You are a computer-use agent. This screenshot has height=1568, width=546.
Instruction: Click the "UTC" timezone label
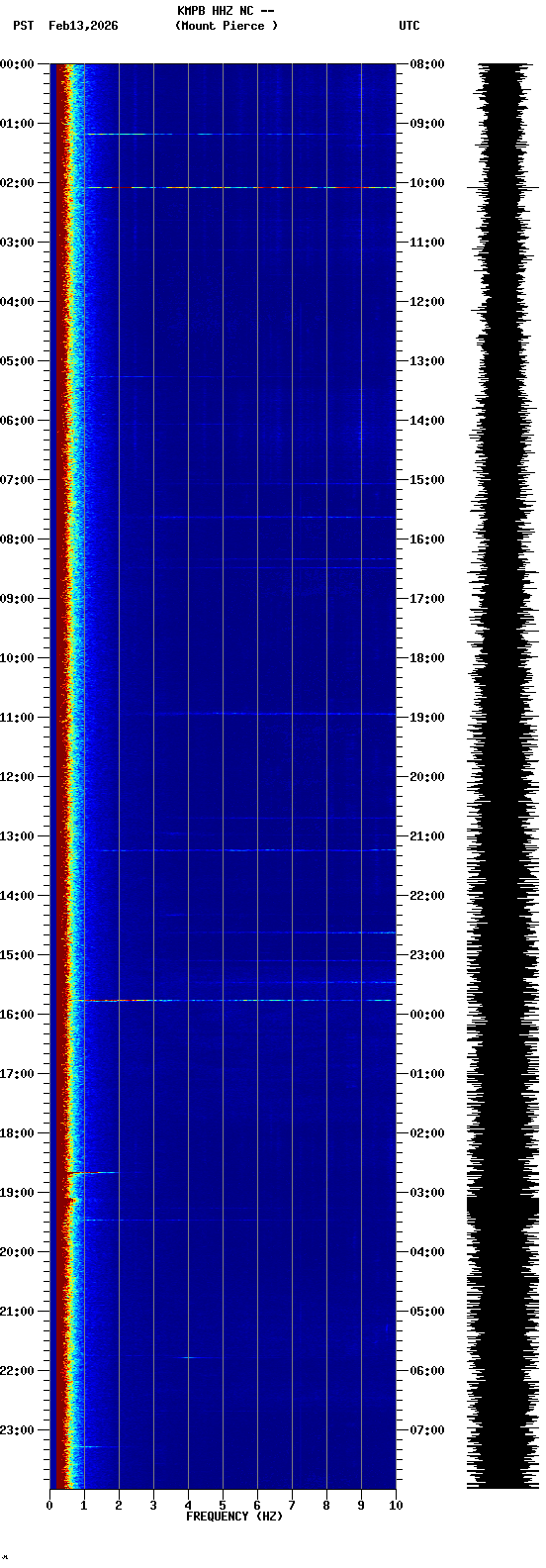click(409, 26)
